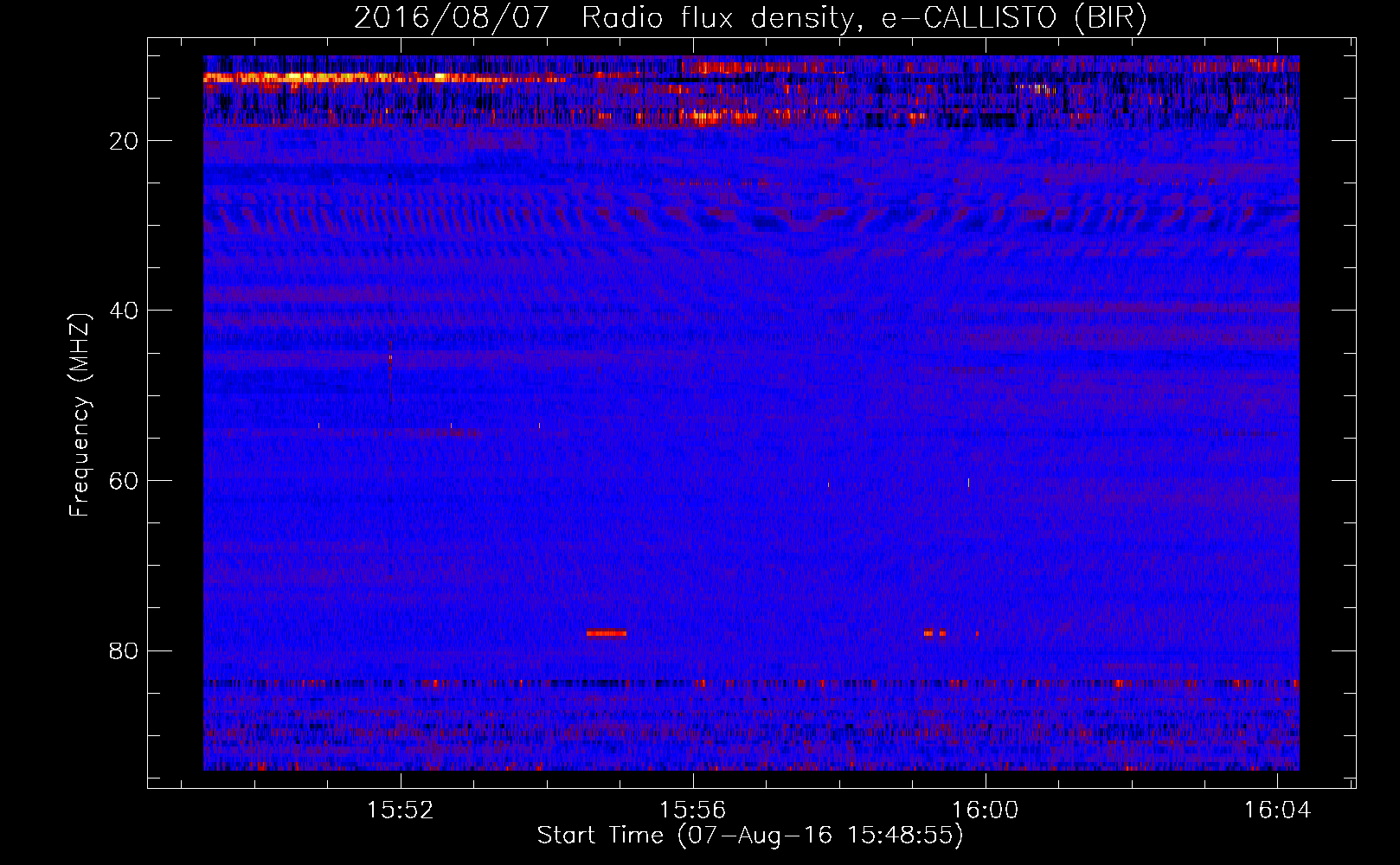Click the 'Frequency (MHZ)' axis label
Image resolution: width=1400 pixels, height=865 pixels.
click(x=79, y=415)
